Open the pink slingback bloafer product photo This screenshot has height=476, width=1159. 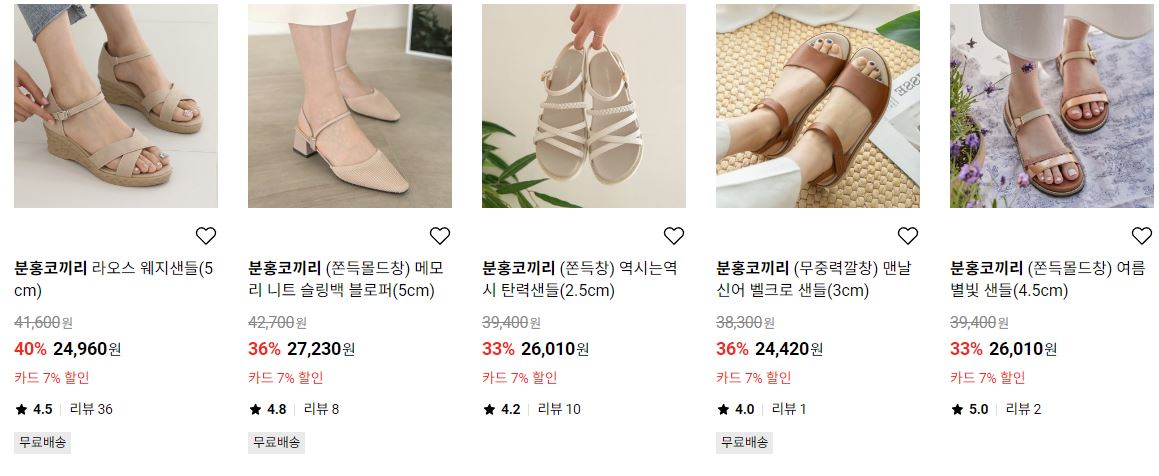(350, 106)
